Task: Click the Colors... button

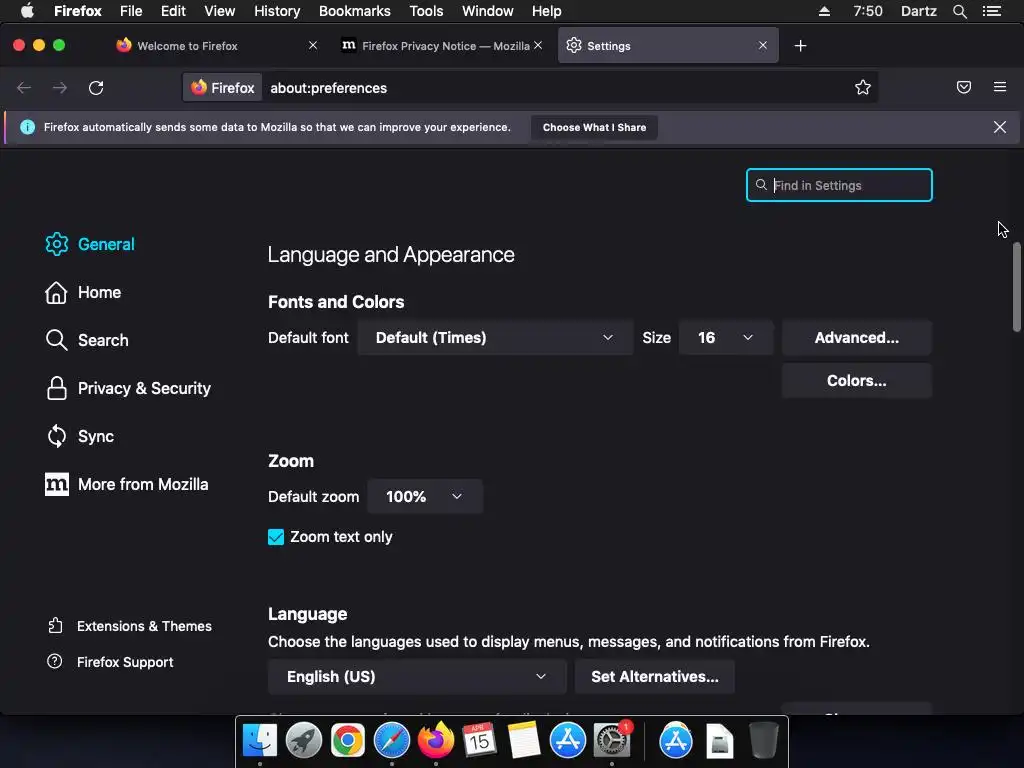Action: [857, 381]
